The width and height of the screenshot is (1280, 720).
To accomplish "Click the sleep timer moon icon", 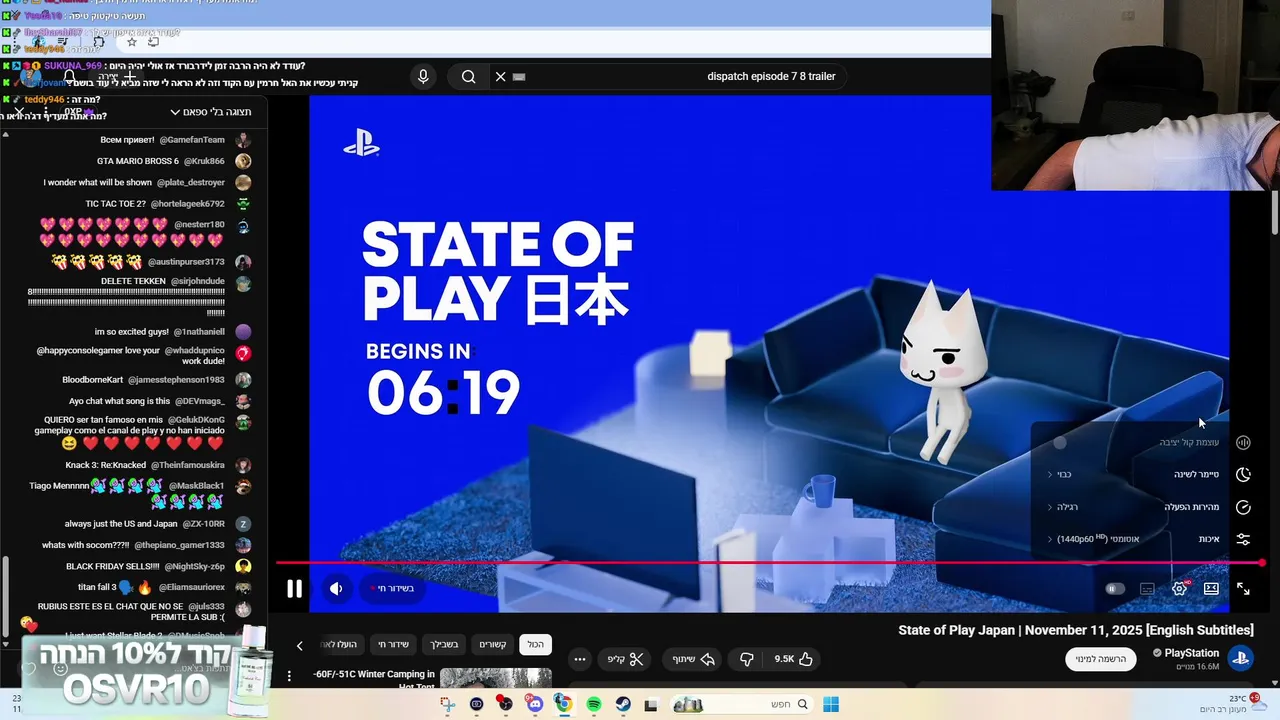I will [x=1243, y=474].
